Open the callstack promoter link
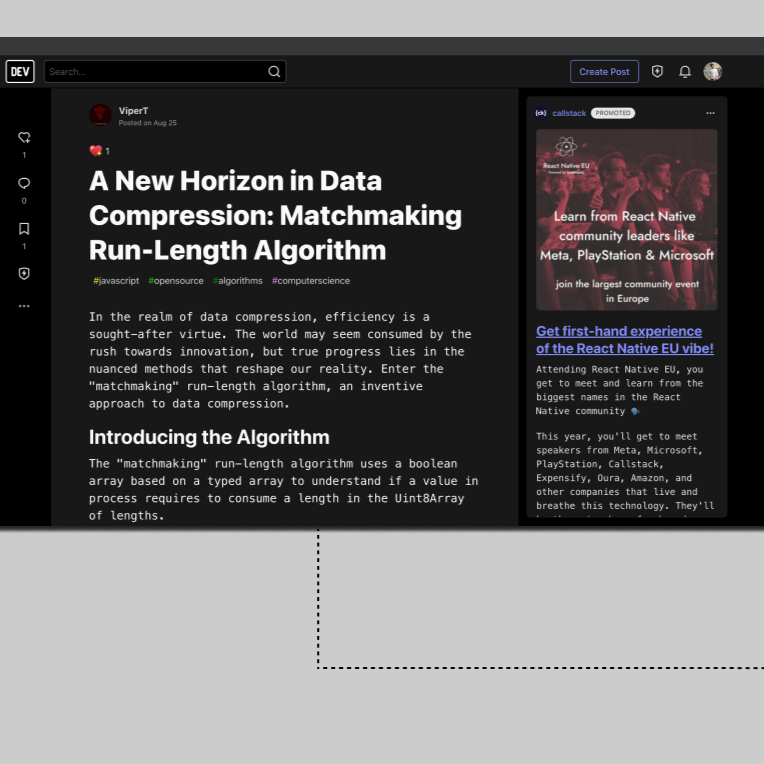Screen dimensions: 764x764 coord(569,113)
